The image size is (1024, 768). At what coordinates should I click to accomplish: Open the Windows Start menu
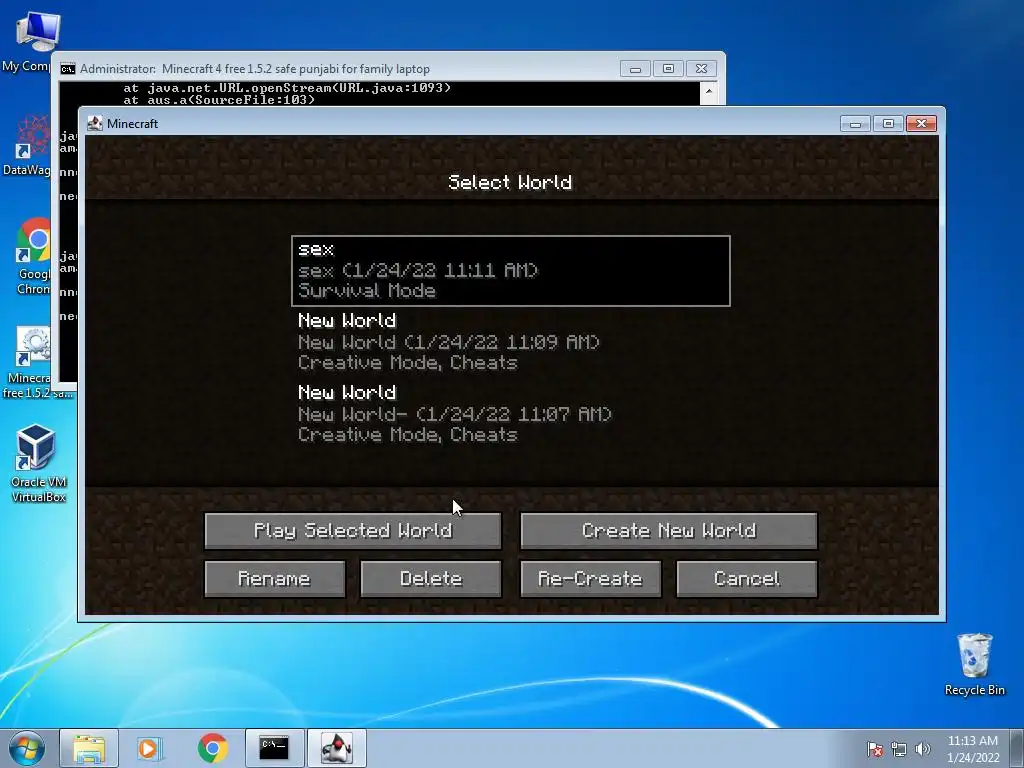coord(27,748)
